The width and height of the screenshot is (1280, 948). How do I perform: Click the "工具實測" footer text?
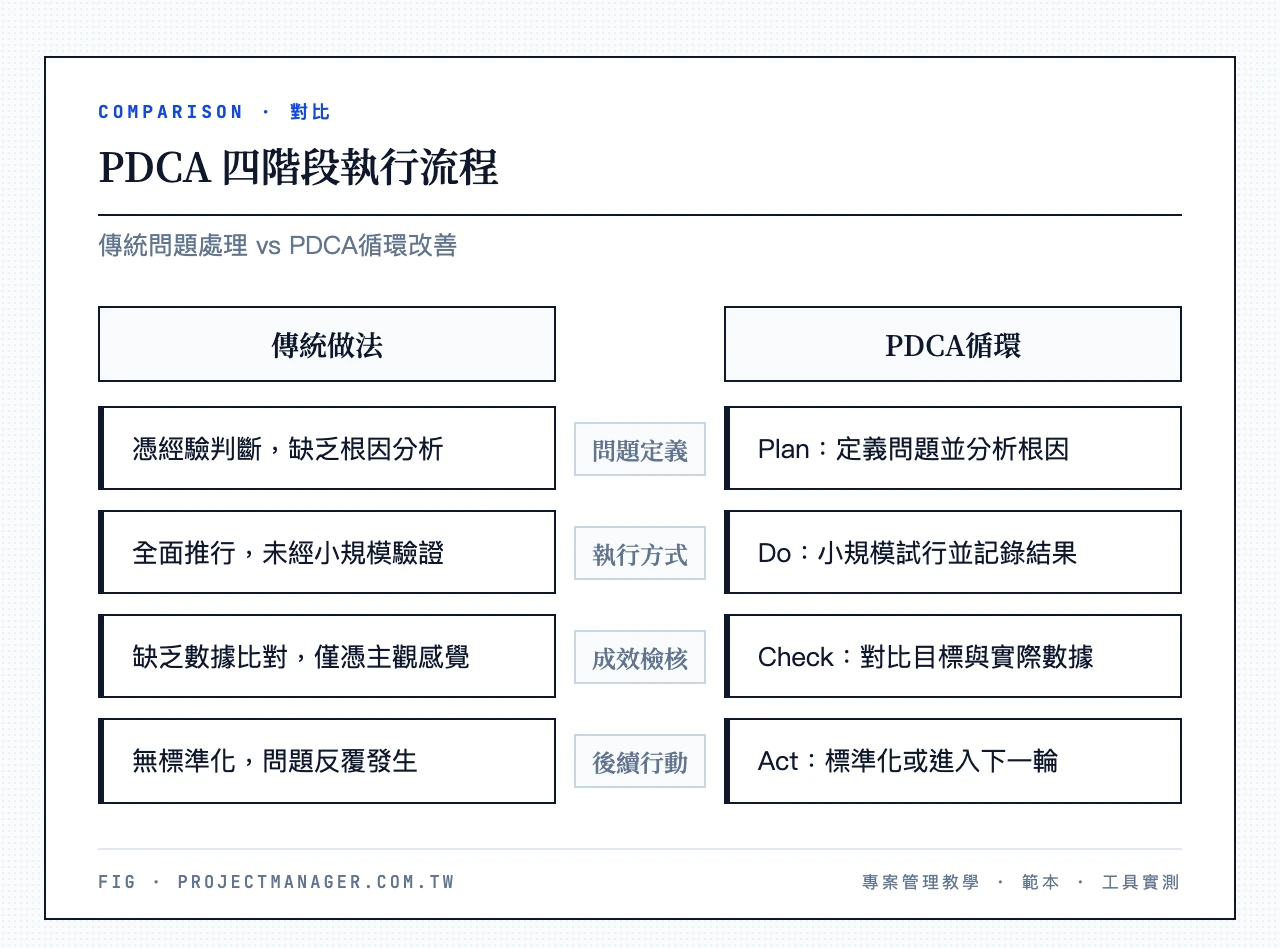(1141, 882)
